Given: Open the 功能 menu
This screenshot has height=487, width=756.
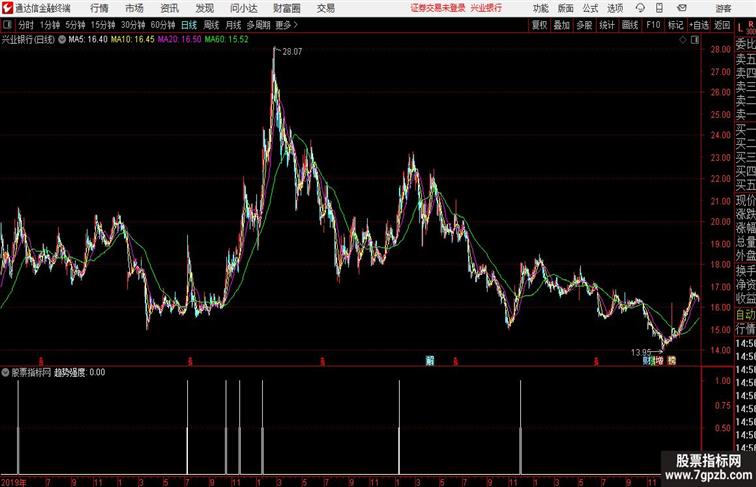Looking at the screenshot, I should tap(541, 8).
